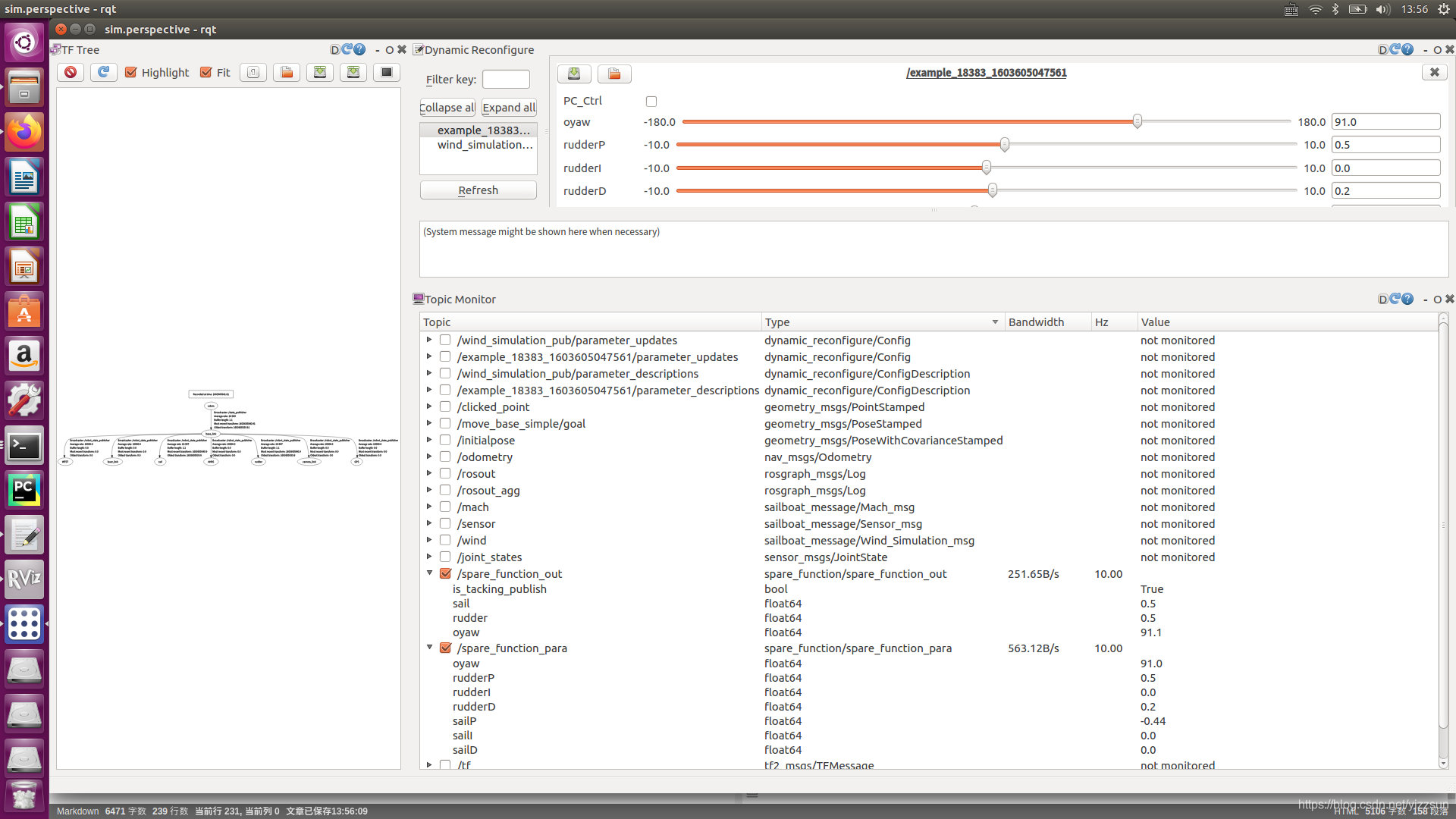Image resolution: width=1456 pixels, height=819 pixels.
Task: Click the Highlight button in TF Tree toolbar
Action: 157,72
